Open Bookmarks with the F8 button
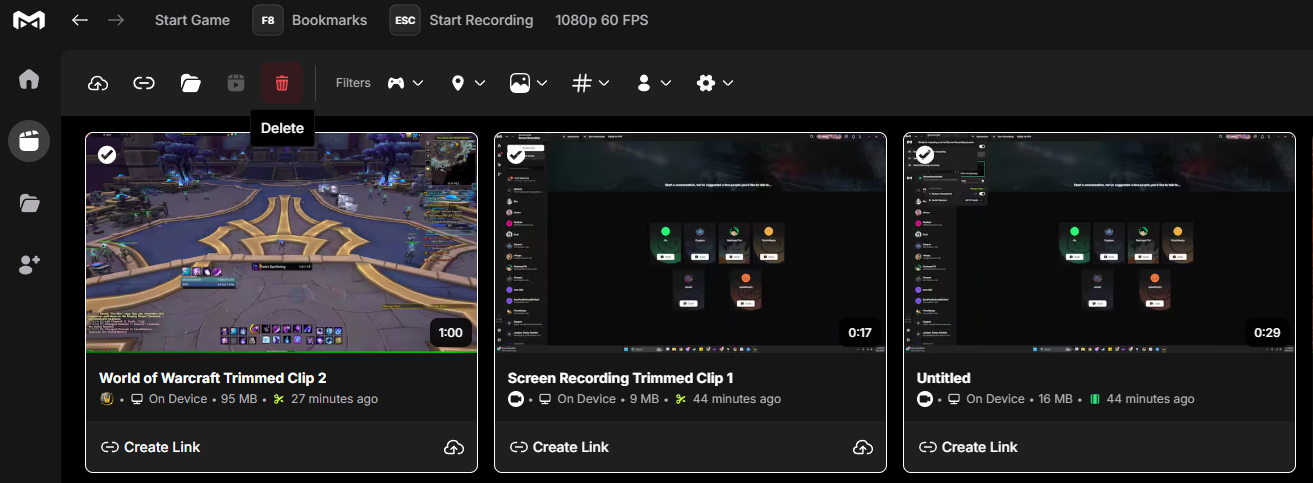 (x=268, y=20)
